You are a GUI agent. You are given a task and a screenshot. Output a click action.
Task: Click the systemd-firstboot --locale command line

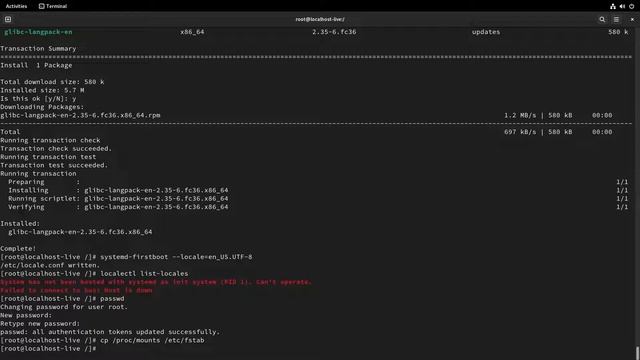[x=126, y=257]
